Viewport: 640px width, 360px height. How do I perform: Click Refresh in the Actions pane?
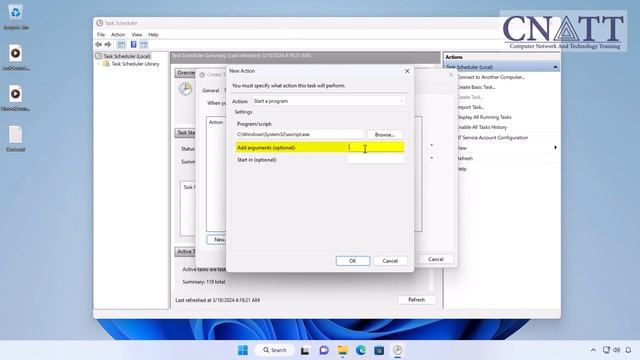point(464,158)
